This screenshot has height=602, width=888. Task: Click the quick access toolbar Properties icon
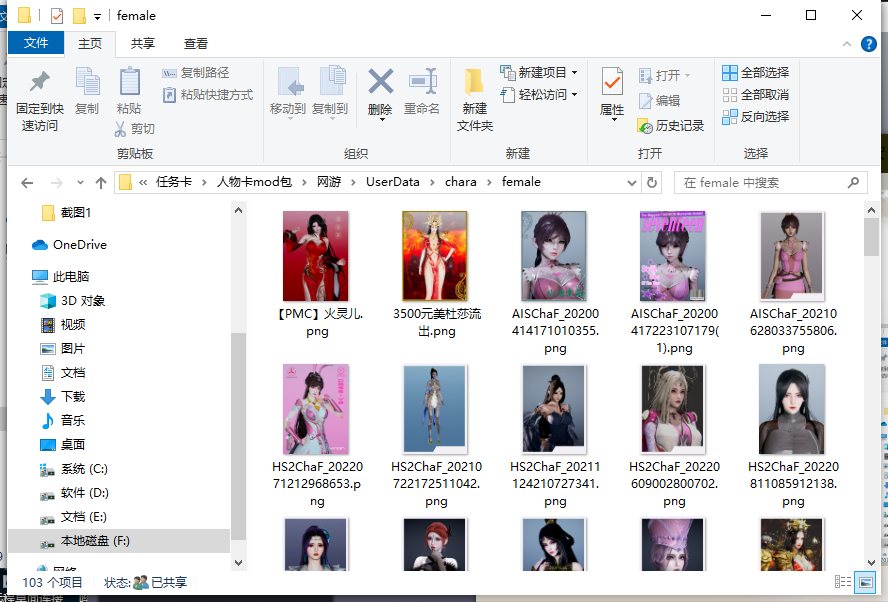57,15
